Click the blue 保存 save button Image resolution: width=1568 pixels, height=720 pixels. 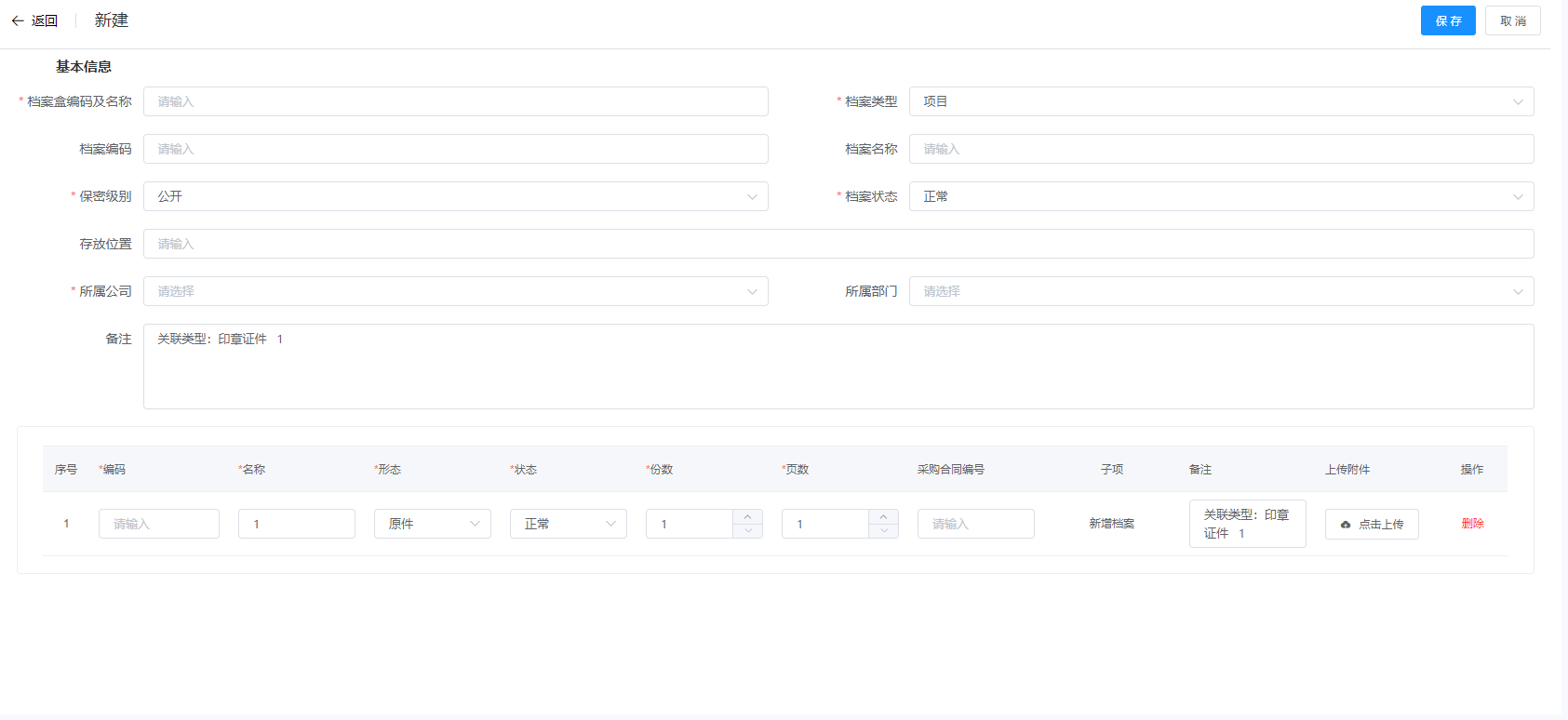[x=1447, y=20]
